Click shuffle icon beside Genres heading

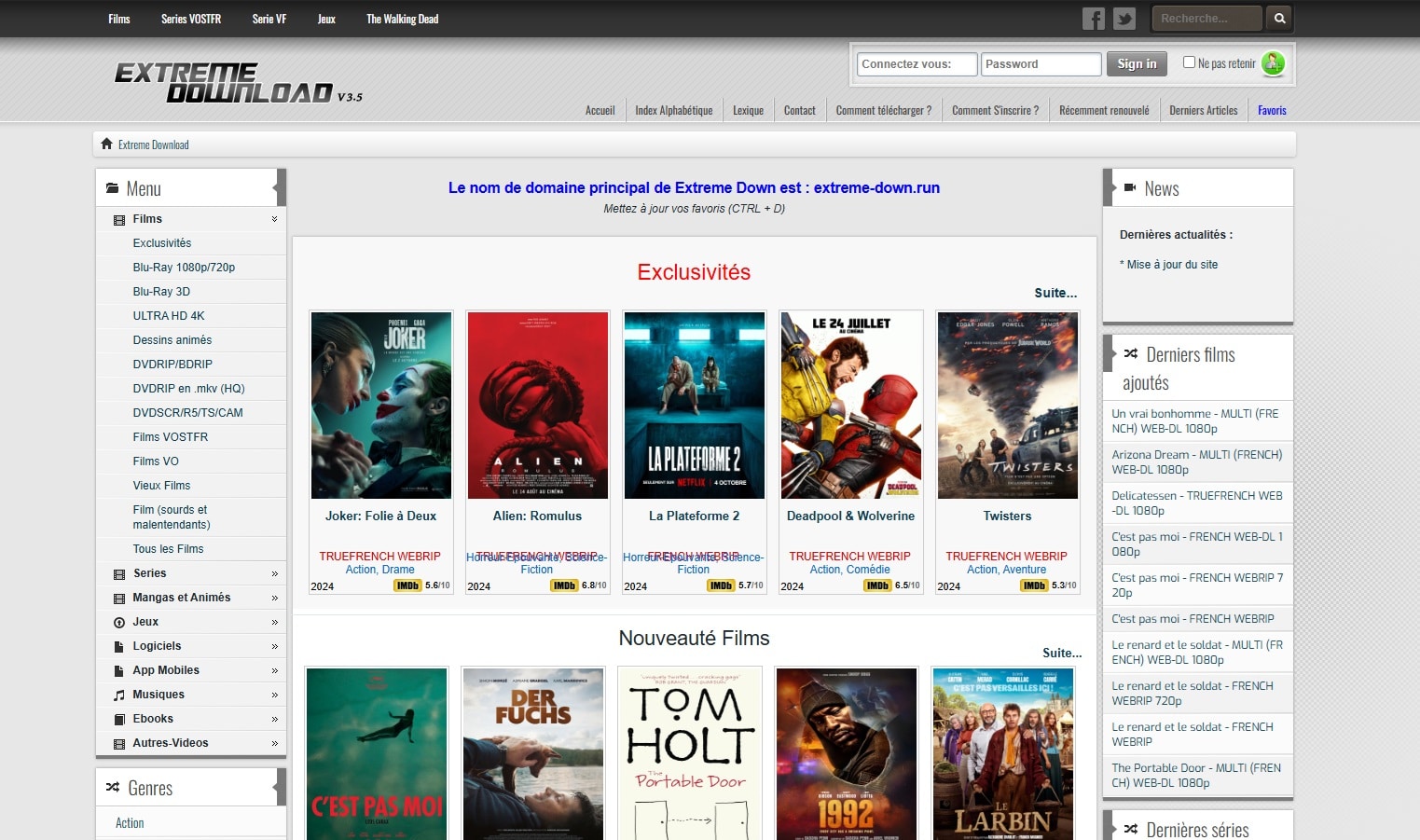(x=113, y=787)
